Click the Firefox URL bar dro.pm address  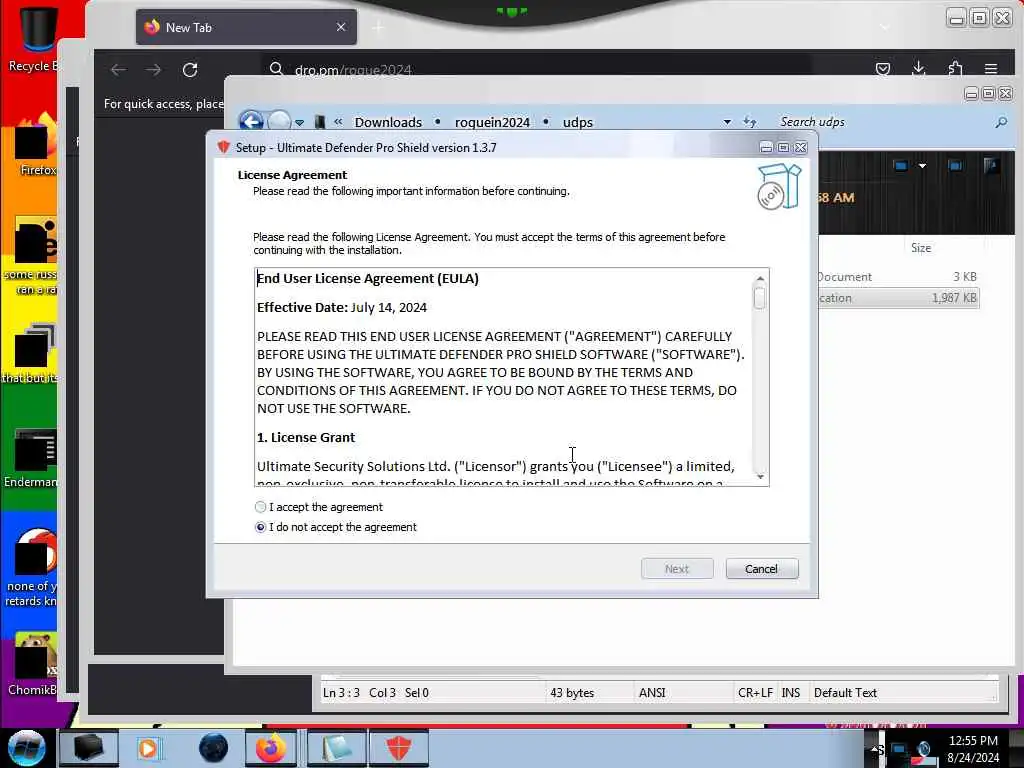click(x=353, y=70)
